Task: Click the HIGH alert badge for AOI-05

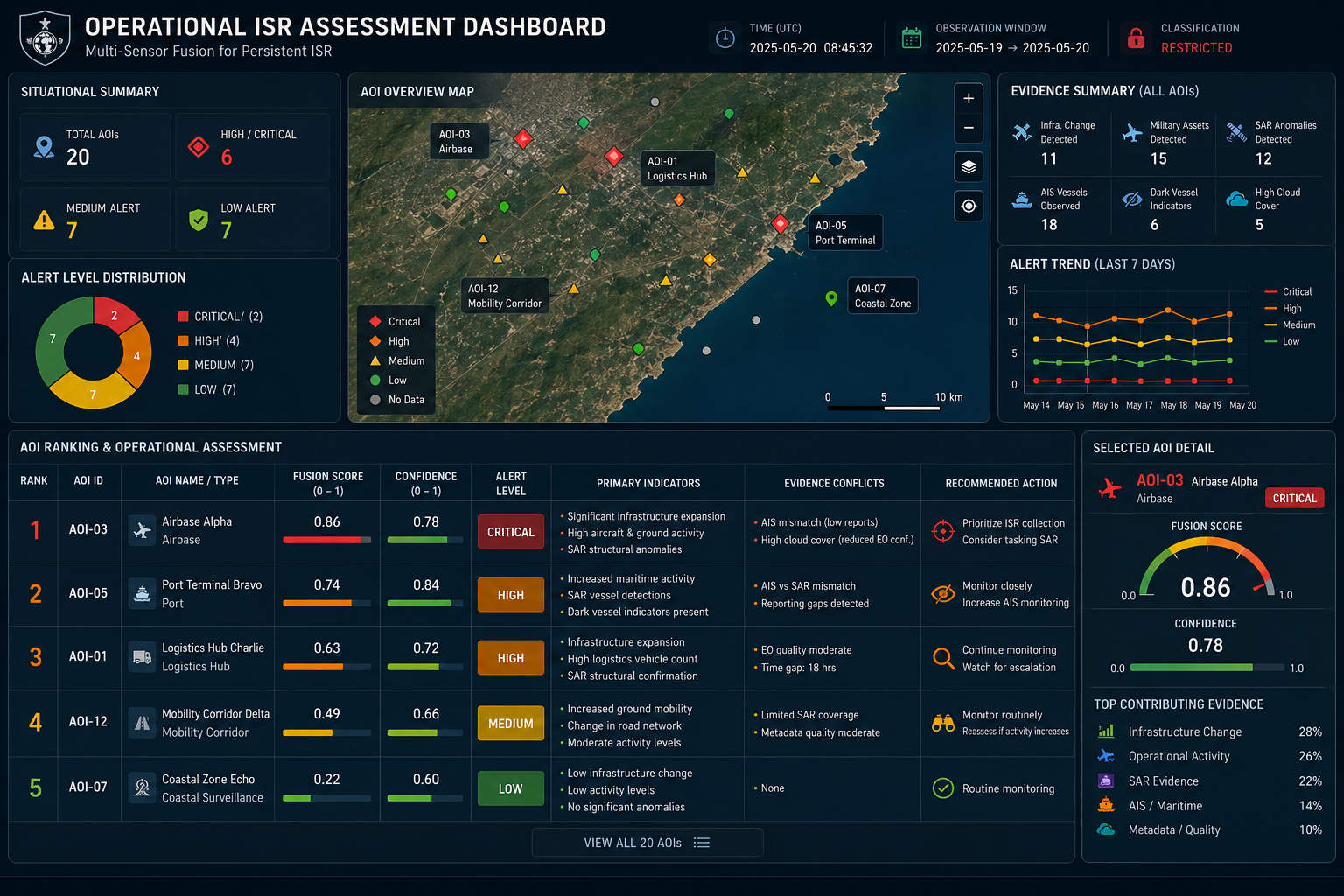Action: coord(511,595)
